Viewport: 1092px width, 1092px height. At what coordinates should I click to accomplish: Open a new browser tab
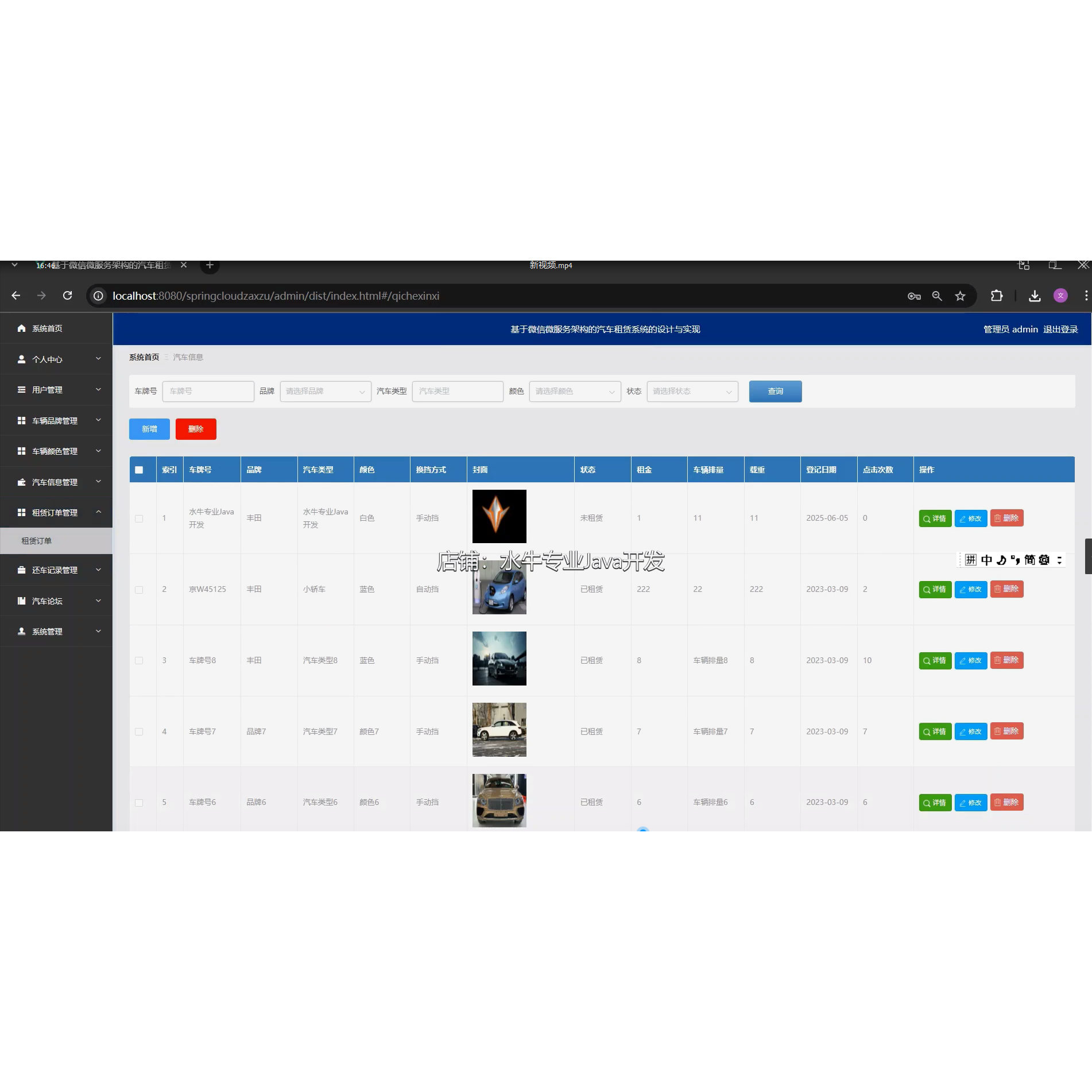tap(210, 265)
